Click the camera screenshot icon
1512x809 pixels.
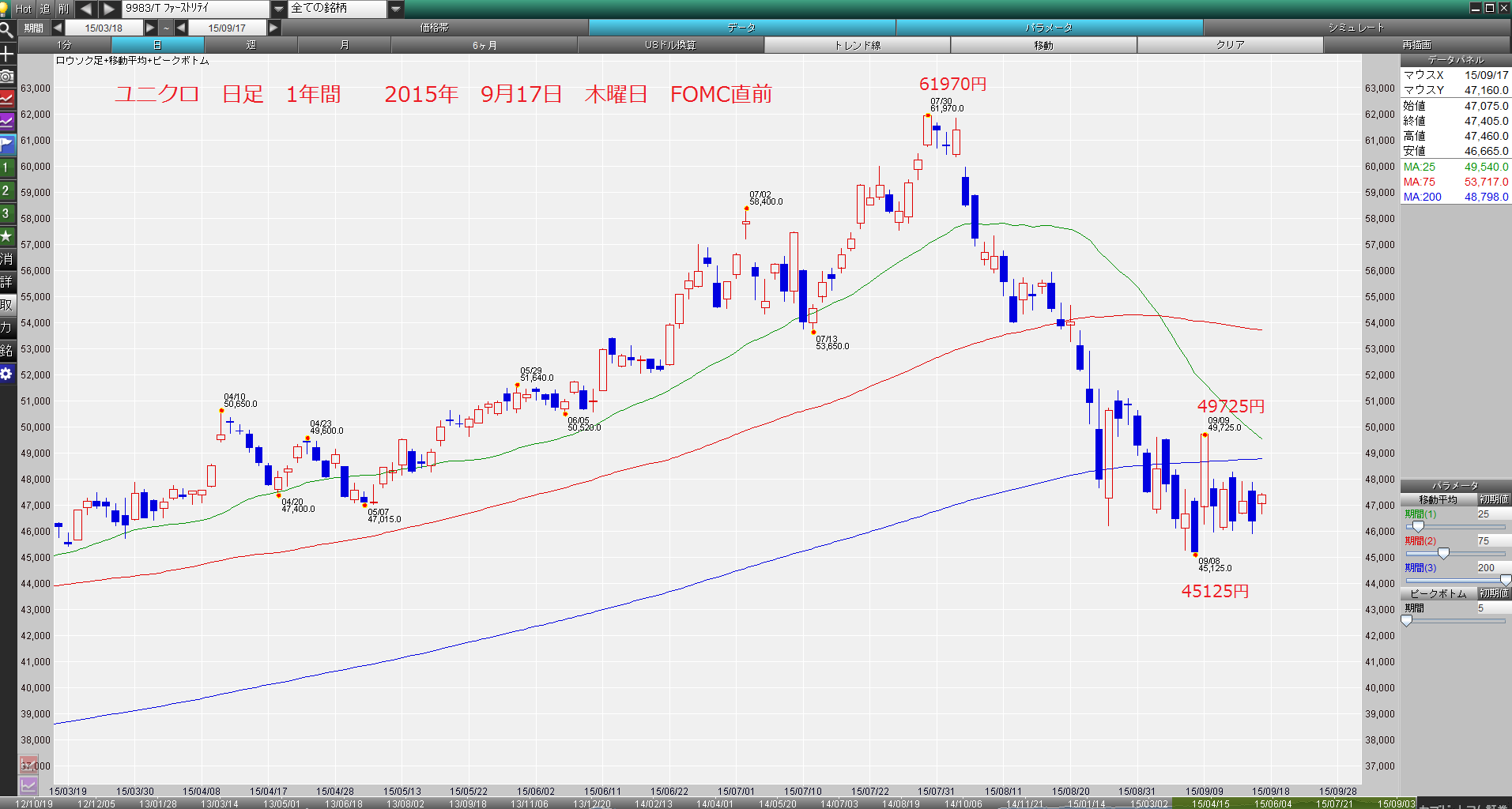7,76
